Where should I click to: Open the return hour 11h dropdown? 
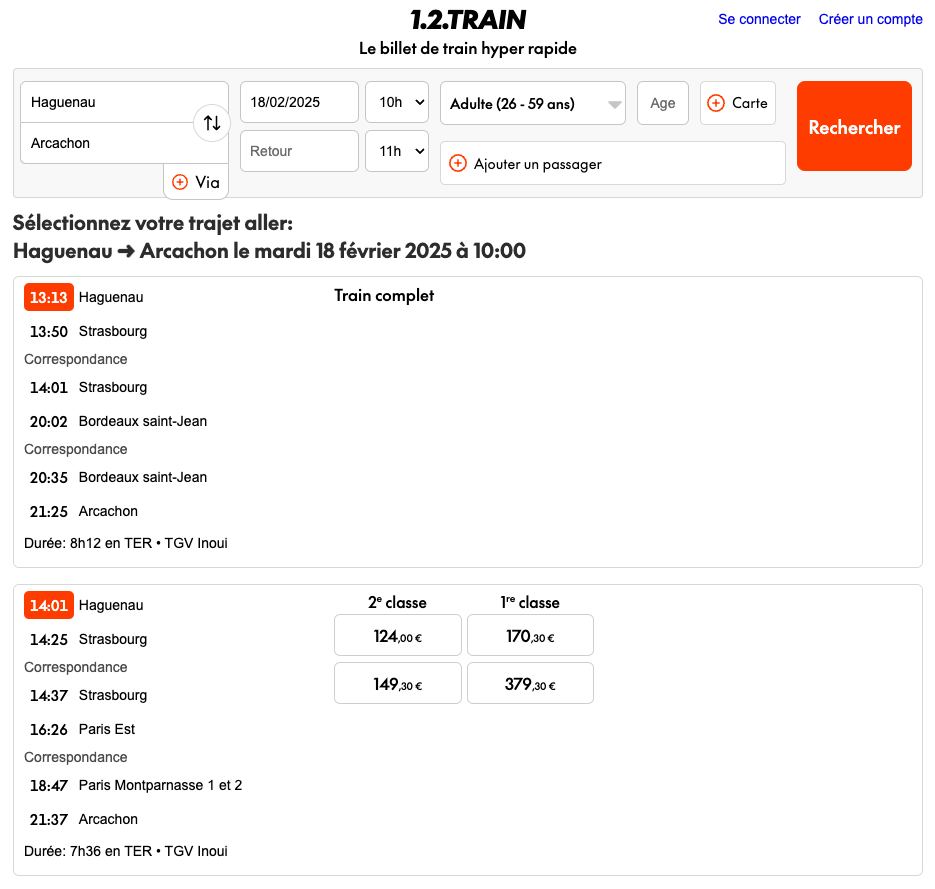(397, 151)
